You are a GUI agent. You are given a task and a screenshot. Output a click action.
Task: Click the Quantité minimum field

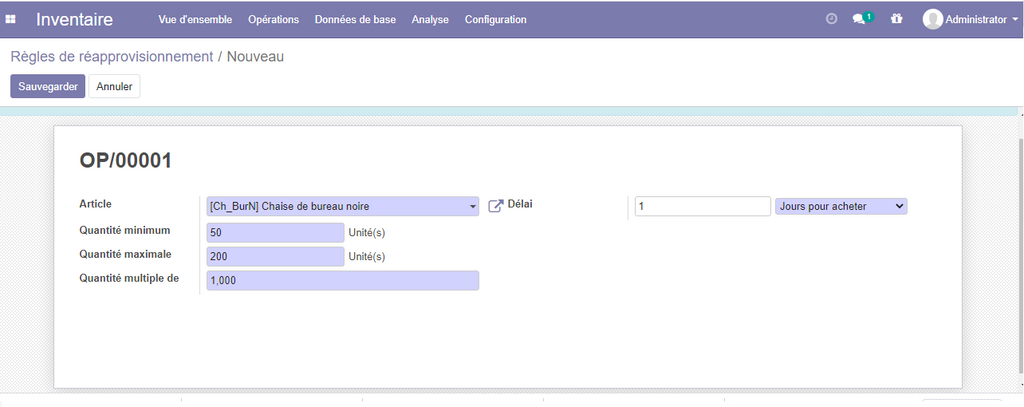point(275,232)
